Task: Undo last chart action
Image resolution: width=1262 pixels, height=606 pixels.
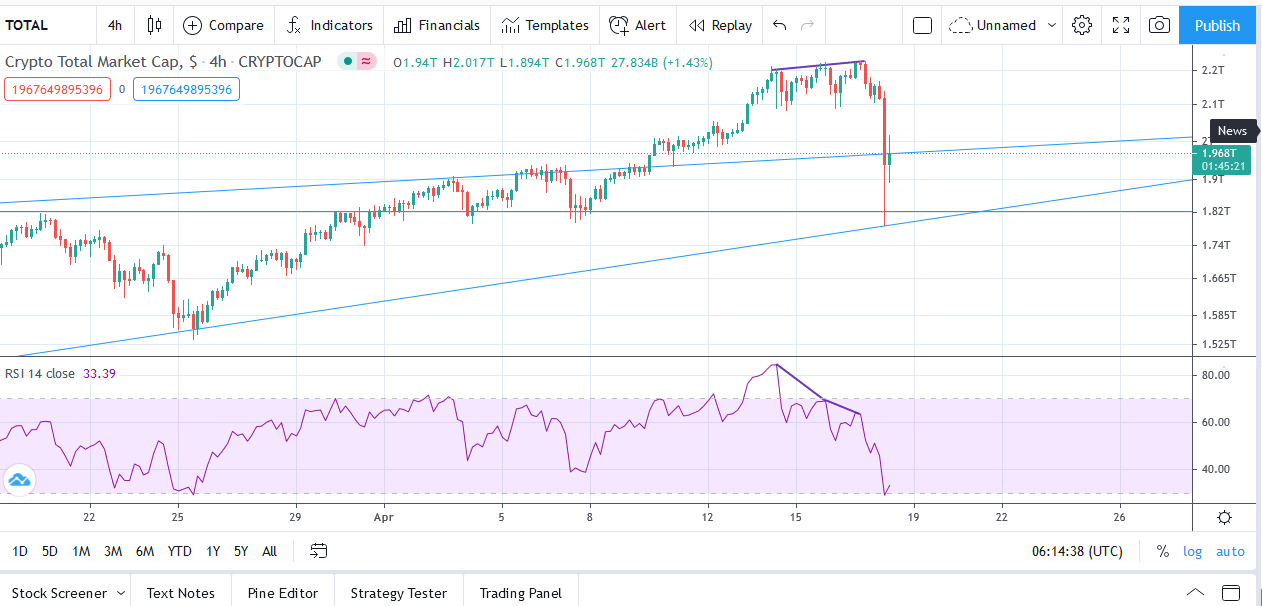Action: pos(780,25)
